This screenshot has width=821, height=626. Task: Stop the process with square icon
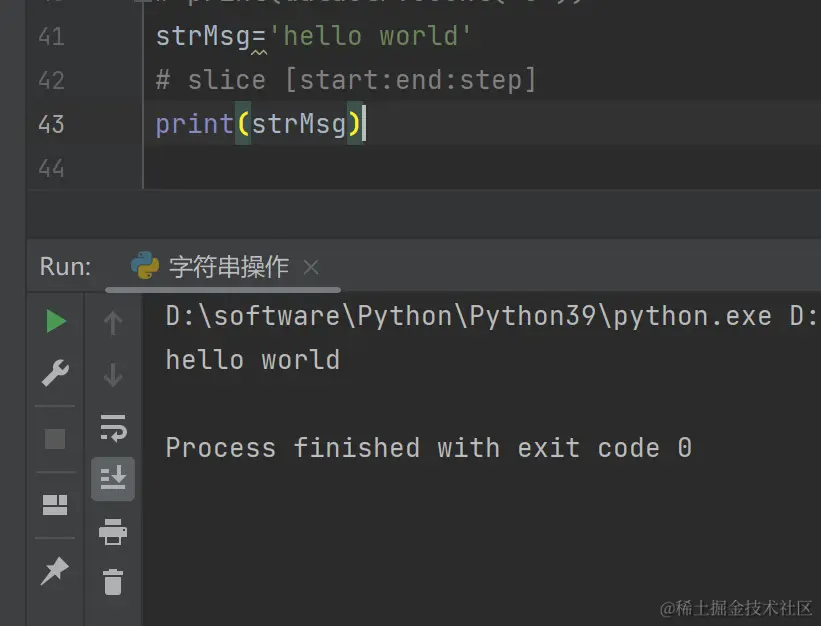pos(55,439)
